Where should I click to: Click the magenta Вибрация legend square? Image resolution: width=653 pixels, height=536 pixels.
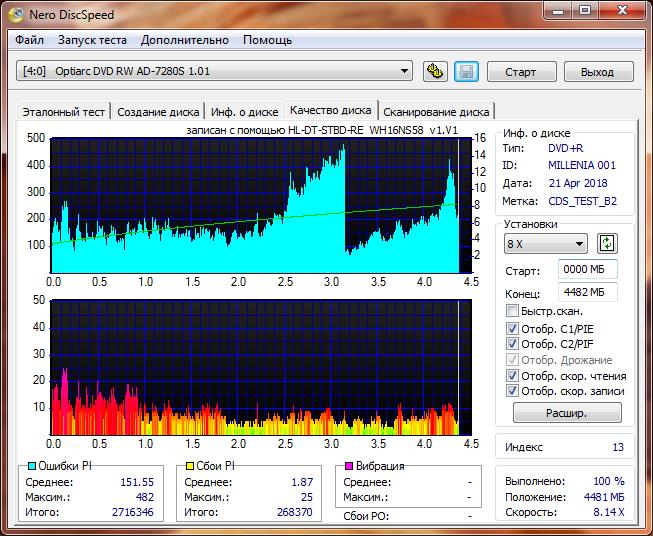click(x=348, y=466)
